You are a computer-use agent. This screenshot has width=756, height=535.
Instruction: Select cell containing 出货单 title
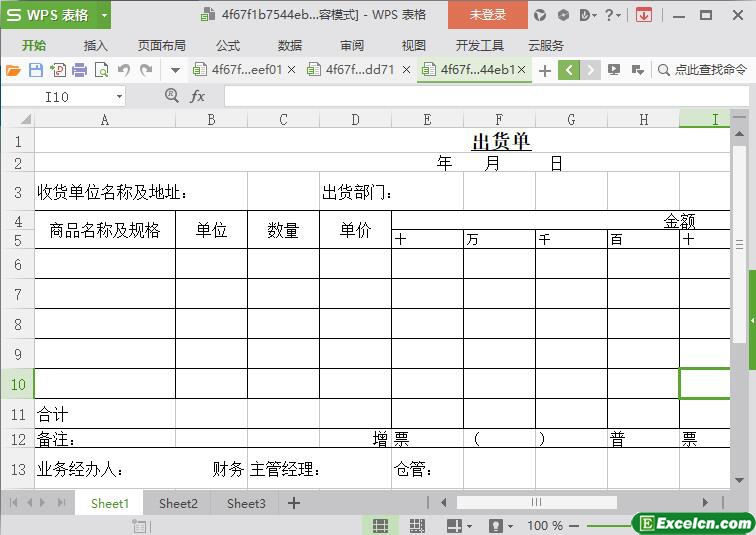pos(500,141)
